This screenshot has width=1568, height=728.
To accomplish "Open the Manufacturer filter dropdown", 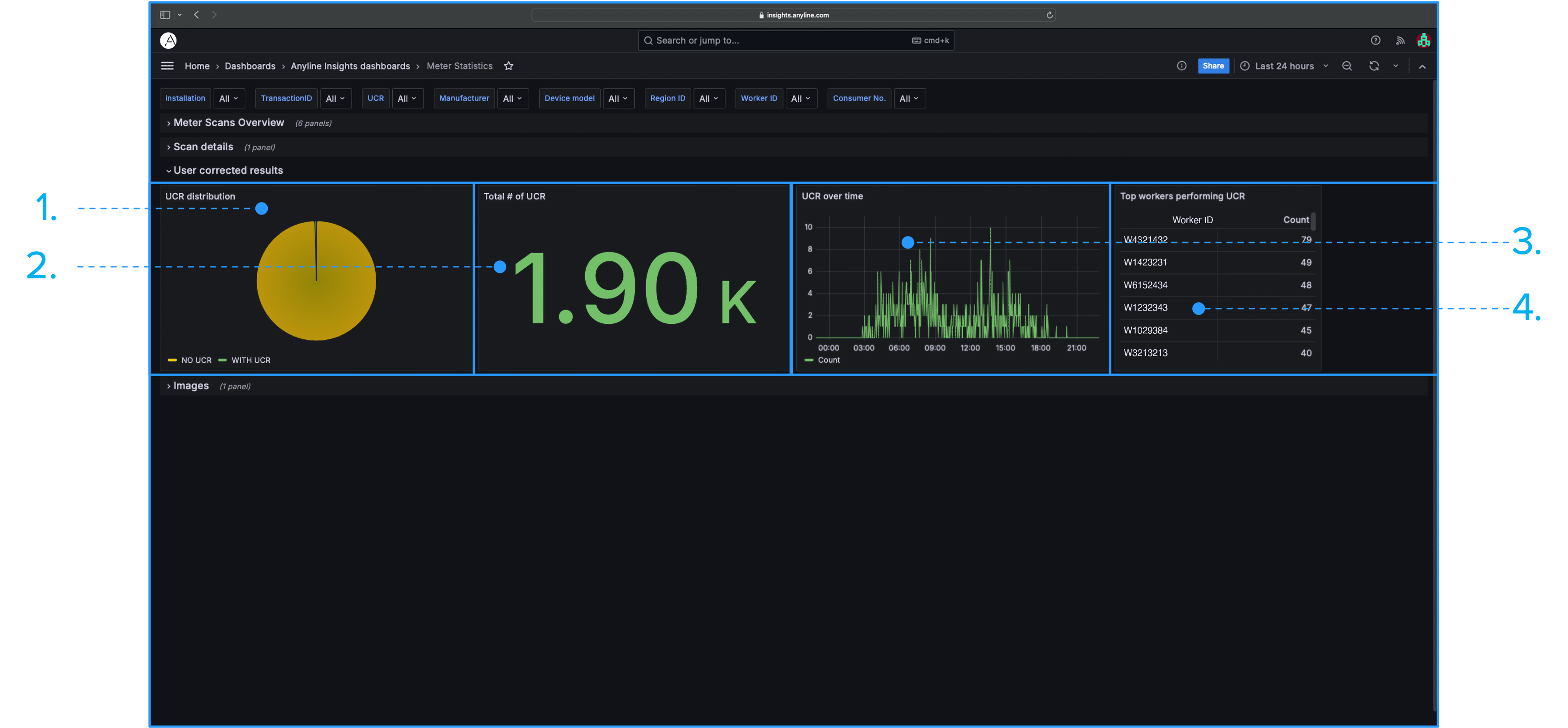I will pos(513,99).
